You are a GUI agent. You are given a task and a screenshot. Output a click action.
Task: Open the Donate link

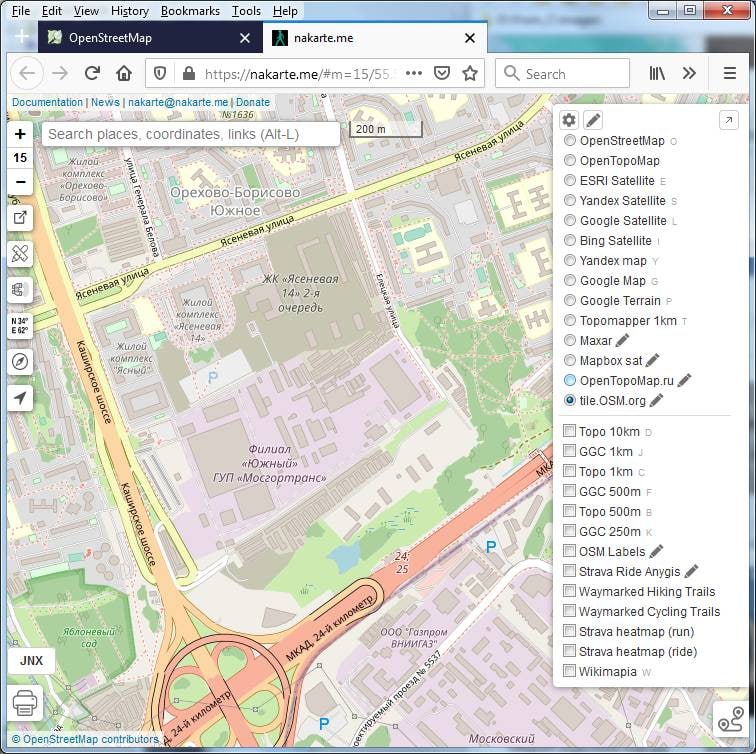tap(253, 102)
